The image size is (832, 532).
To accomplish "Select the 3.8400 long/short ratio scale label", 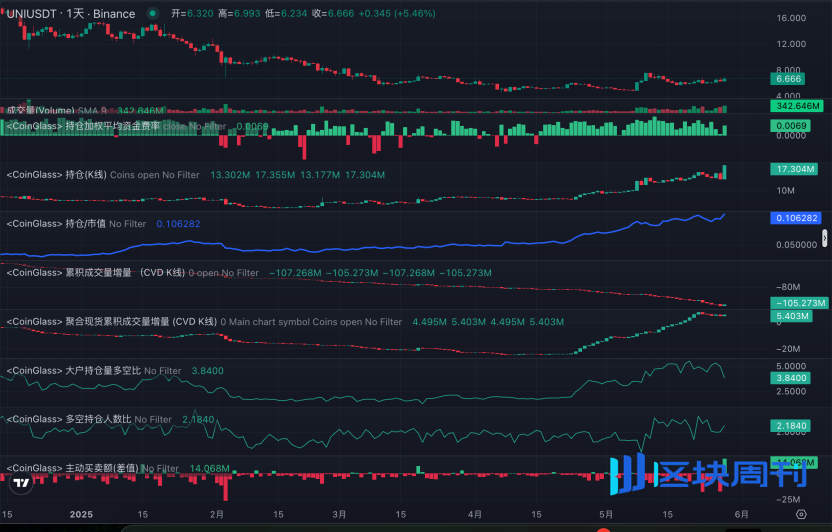I will click(x=791, y=378).
